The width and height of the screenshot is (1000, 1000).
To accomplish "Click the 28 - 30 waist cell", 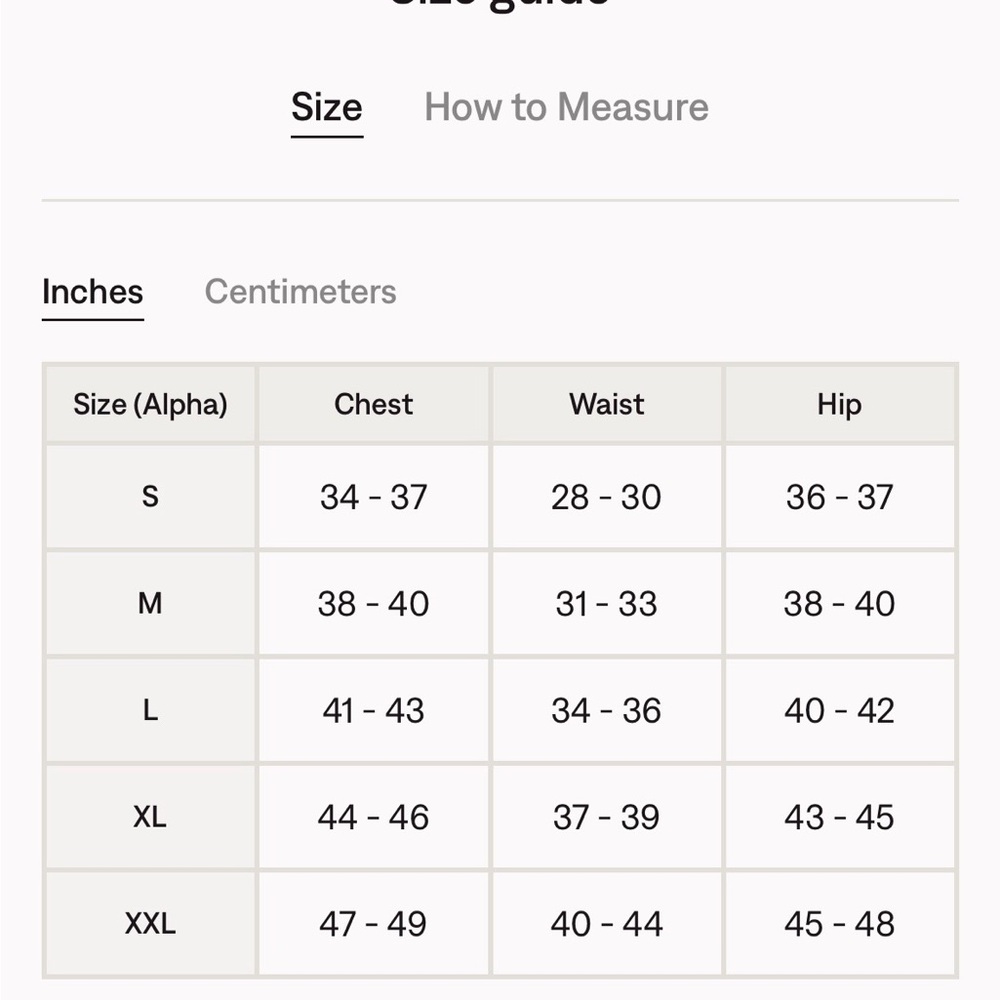I will tap(607, 497).
